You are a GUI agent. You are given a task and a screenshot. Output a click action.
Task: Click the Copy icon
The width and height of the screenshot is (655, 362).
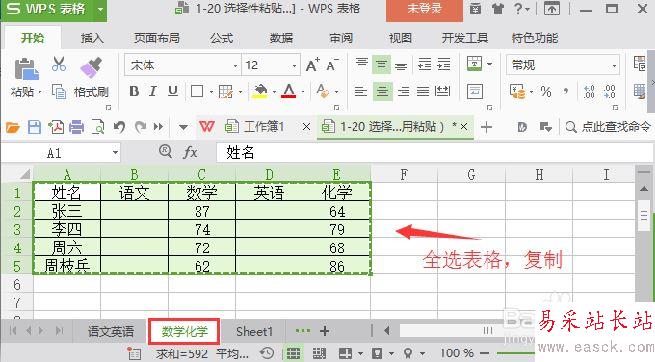(x=59, y=91)
